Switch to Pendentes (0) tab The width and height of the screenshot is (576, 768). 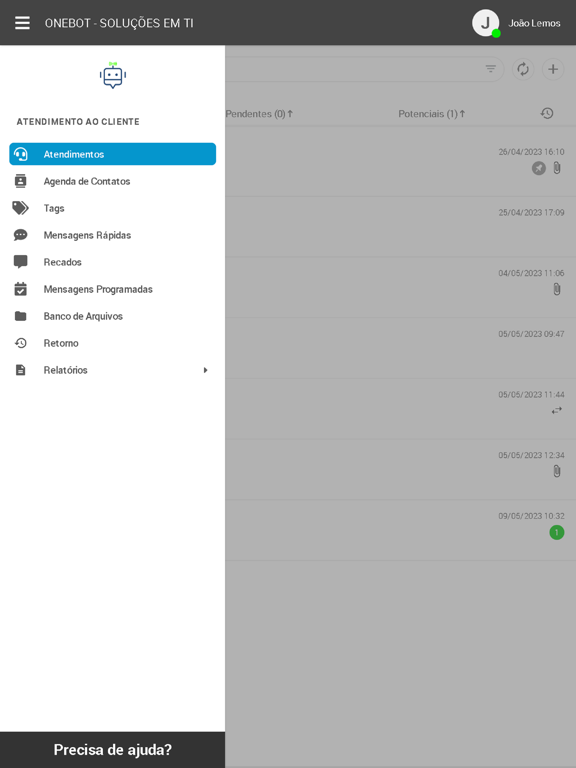click(259, 114)
